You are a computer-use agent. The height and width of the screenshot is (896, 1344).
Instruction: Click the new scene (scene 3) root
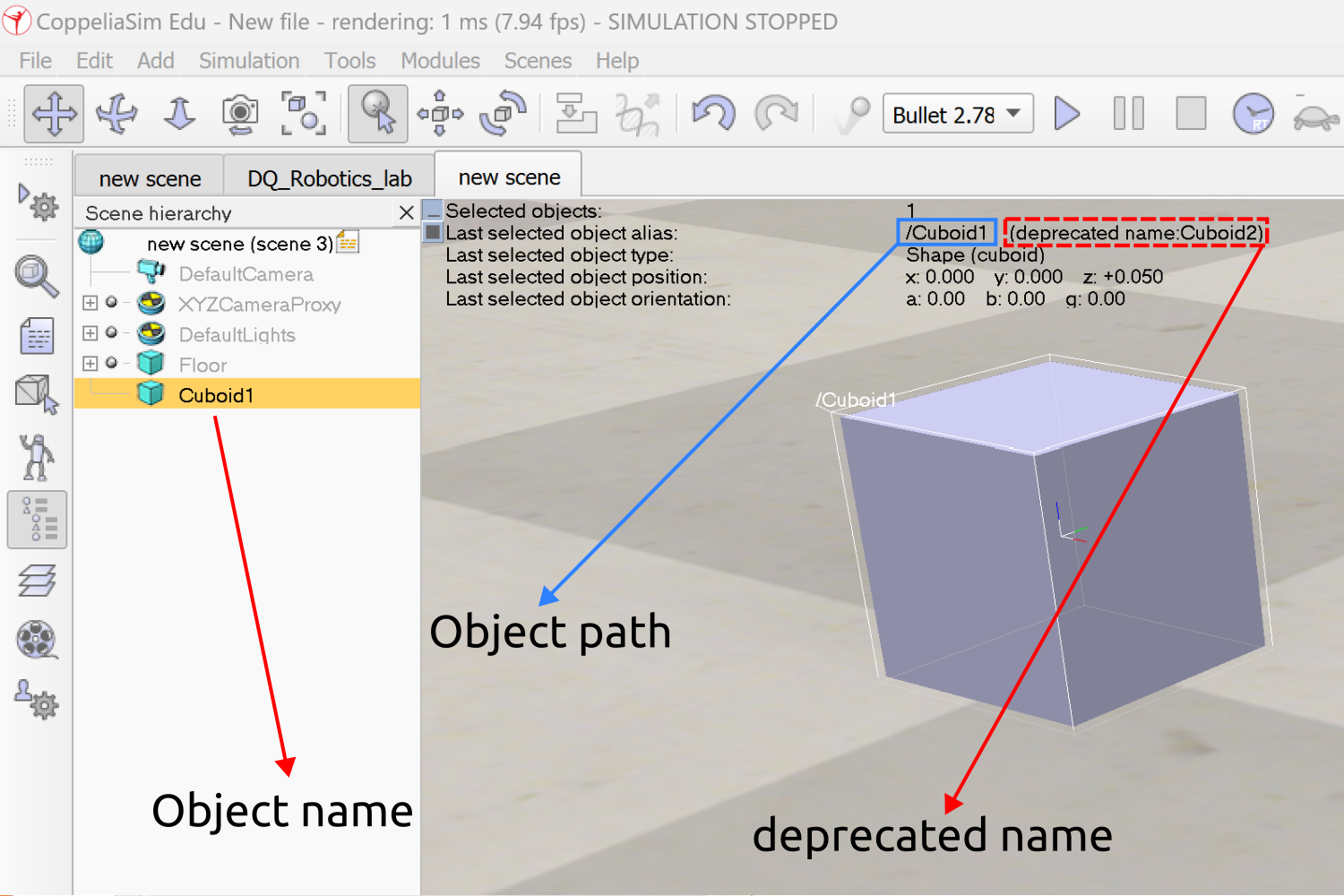[239, 244]
